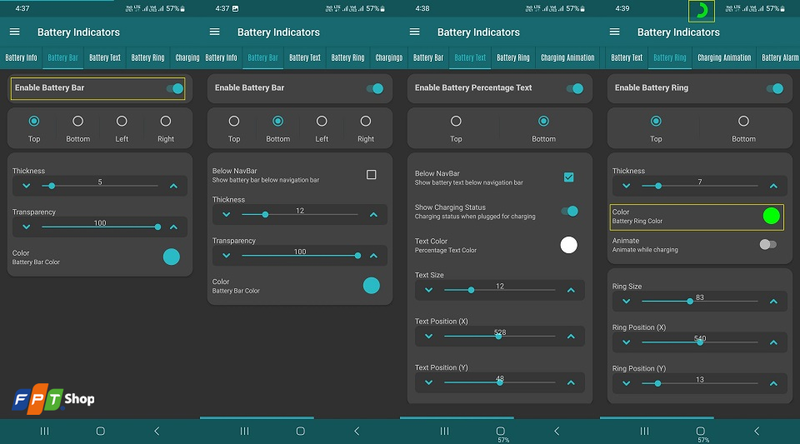Click the Ring Position (Y) slider at 13
800x444 pixels.
(699, 383)
